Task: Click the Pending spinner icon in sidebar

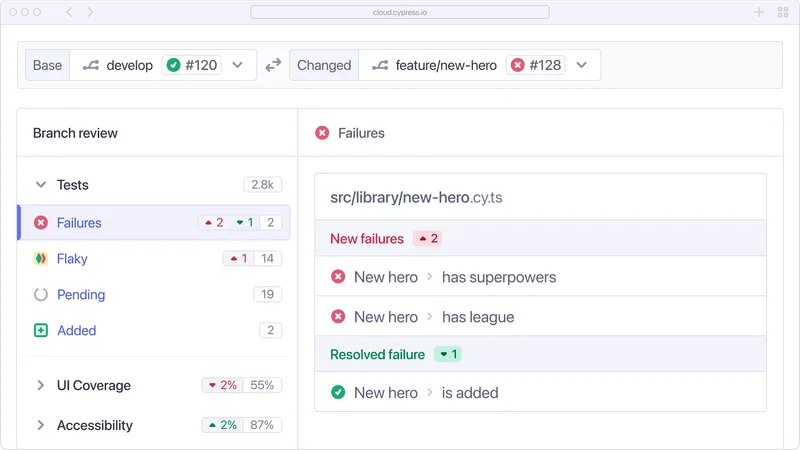Action: pos(41,294)
